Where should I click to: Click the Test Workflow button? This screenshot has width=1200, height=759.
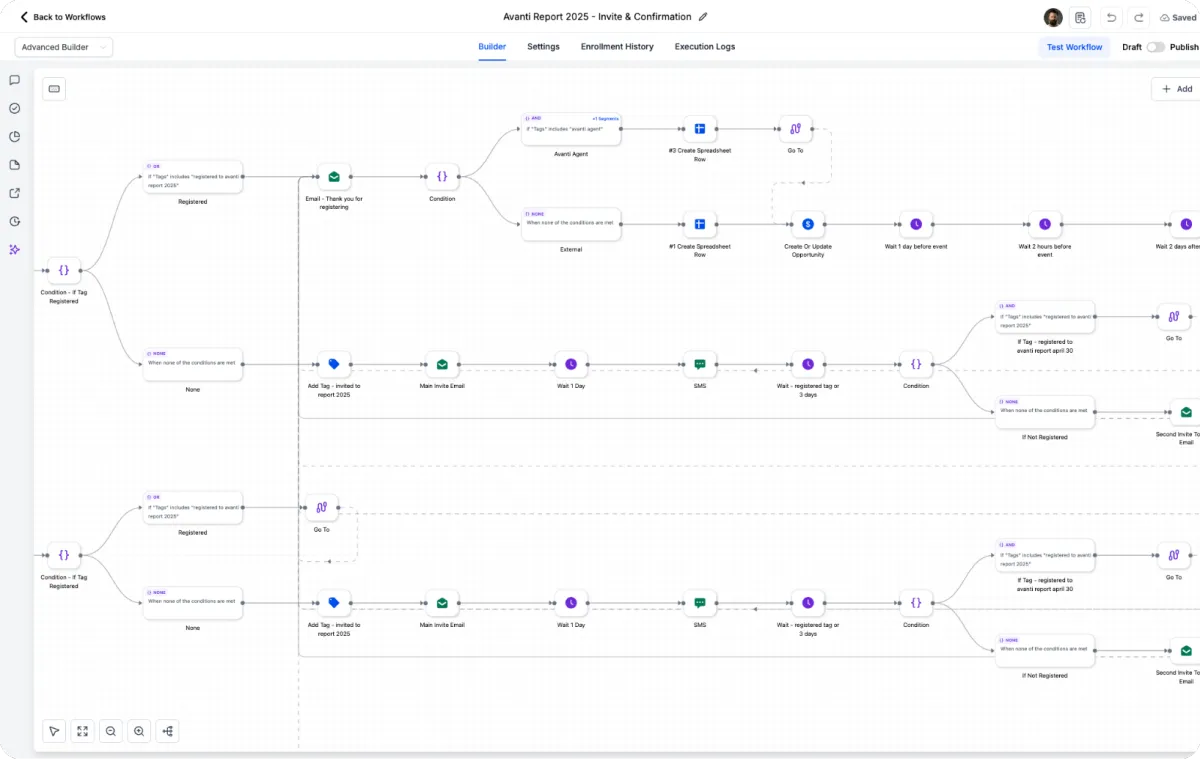1075,47
